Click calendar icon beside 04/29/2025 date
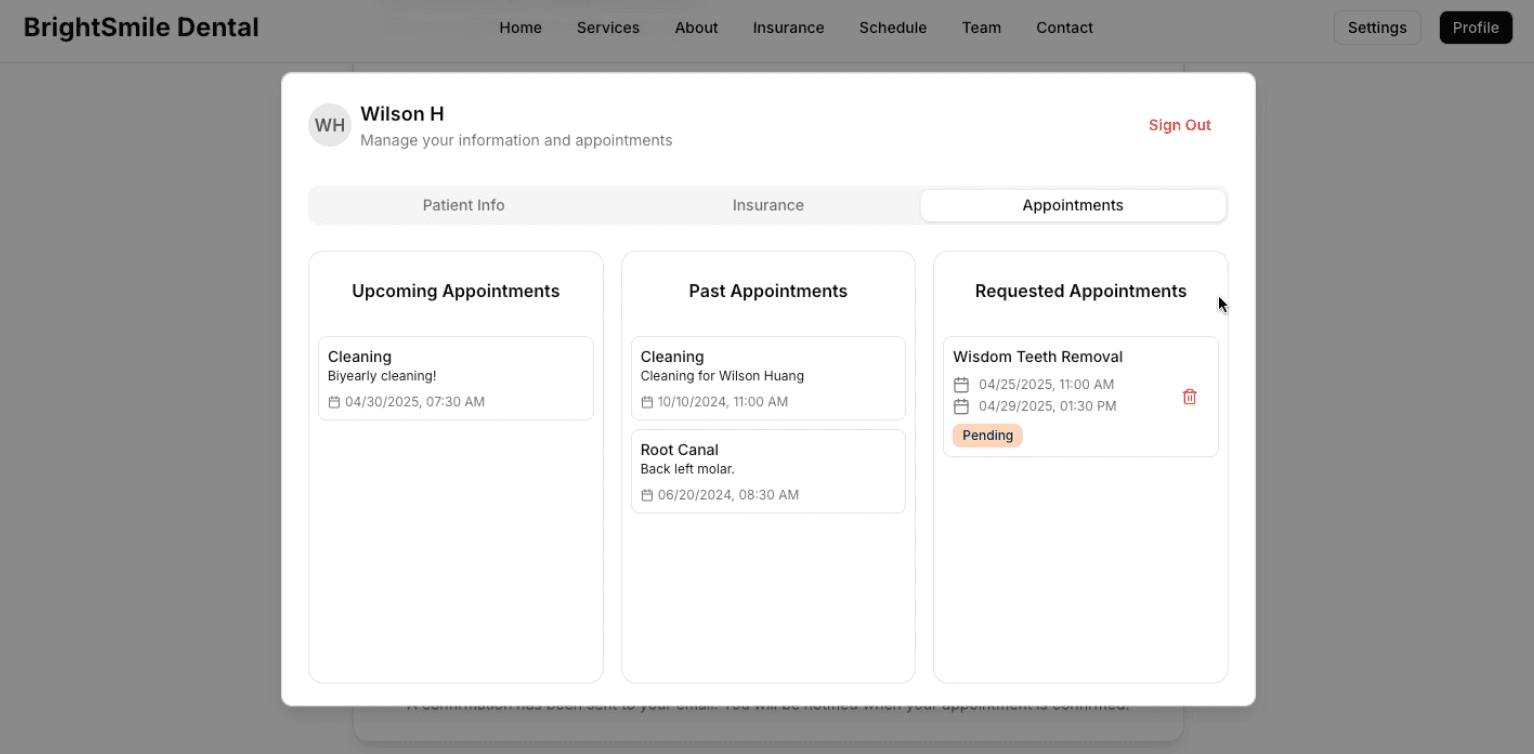 (961, 407)
